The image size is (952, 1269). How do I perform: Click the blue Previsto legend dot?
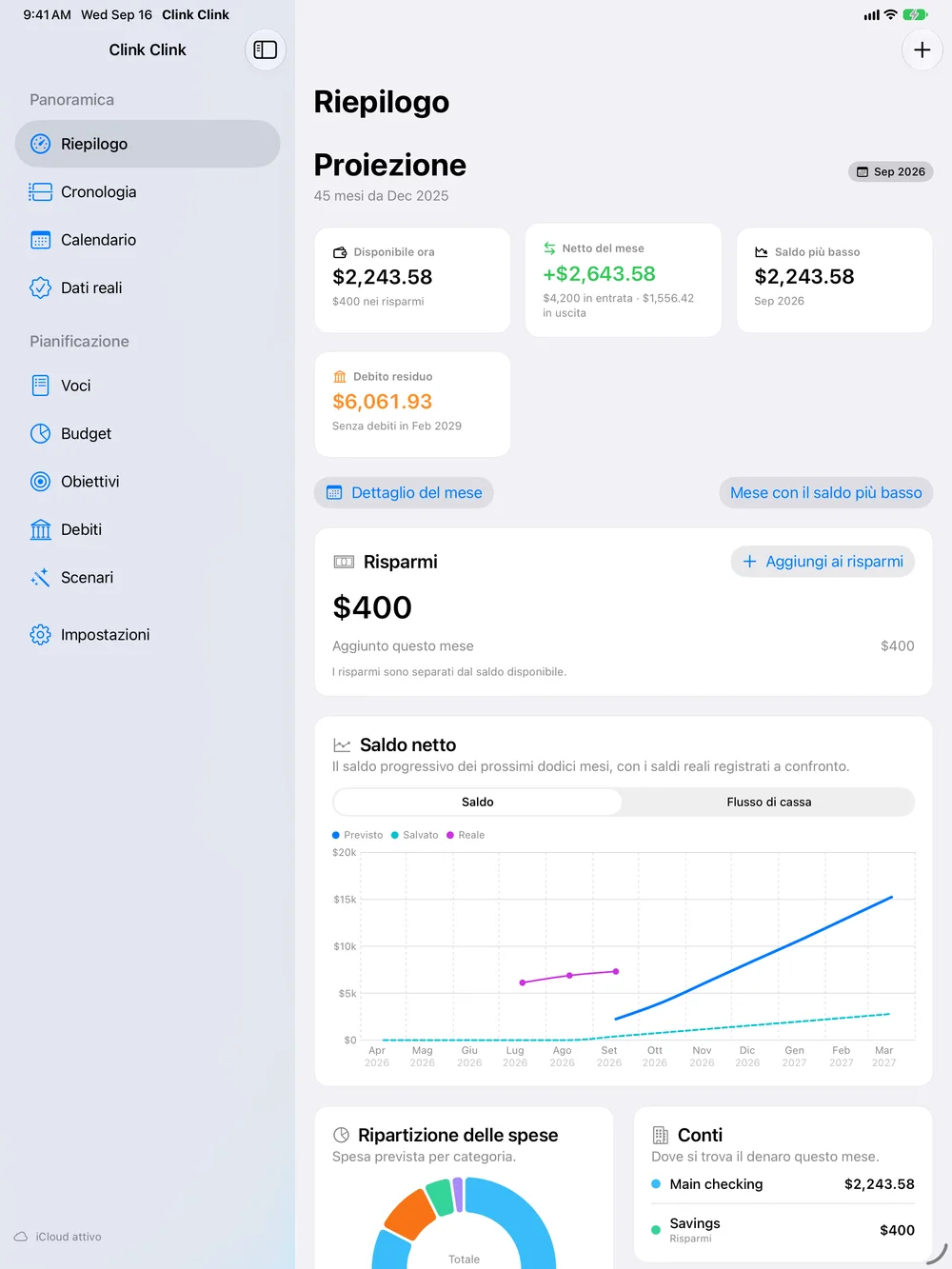pyautogui.click(x=336, y=835)
